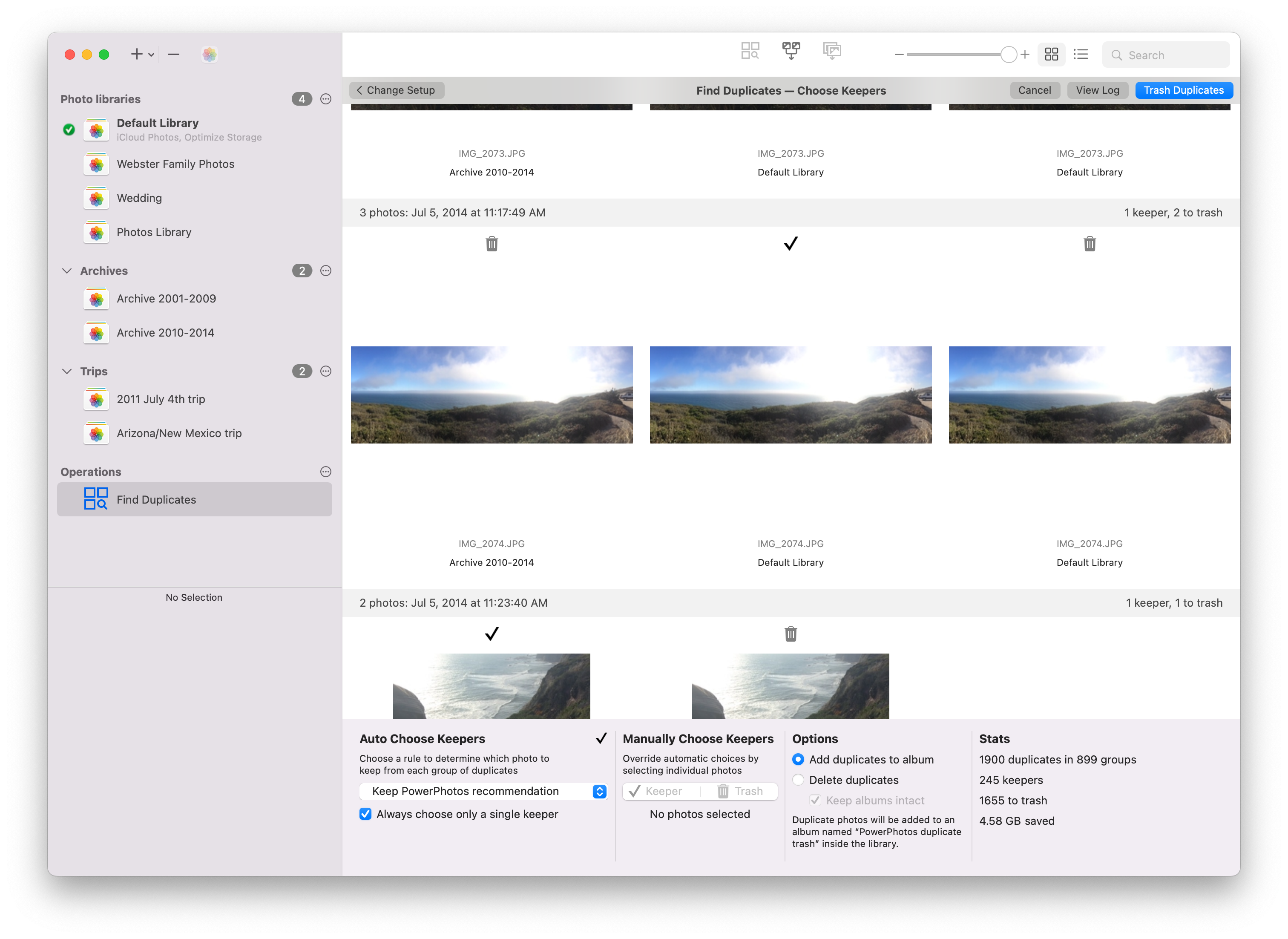This screenshot has width=1288, height=939.
Task: Click the Search field
Action: coord(1170,55)
